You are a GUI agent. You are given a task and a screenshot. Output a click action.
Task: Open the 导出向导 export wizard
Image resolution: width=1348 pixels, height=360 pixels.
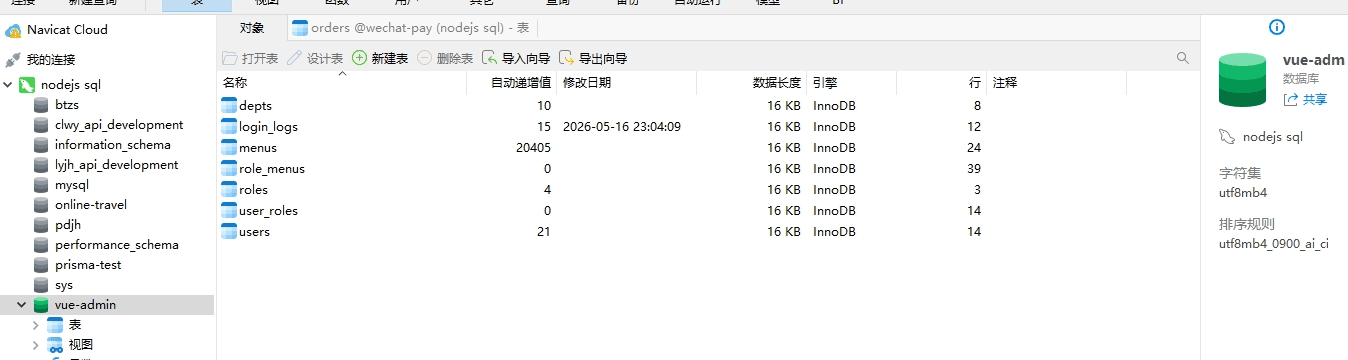(593, 58)
